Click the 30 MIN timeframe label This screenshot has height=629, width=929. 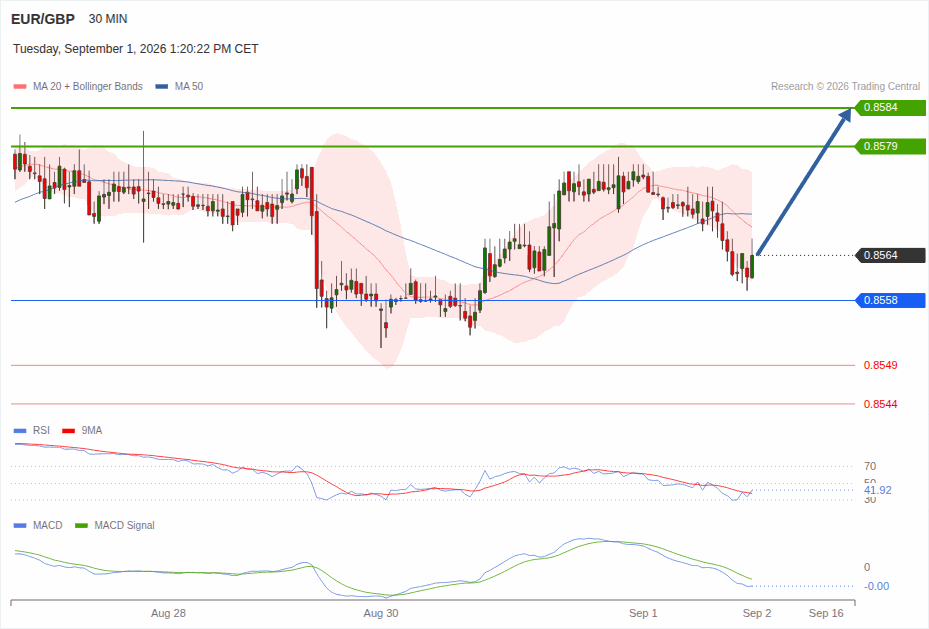108,19
